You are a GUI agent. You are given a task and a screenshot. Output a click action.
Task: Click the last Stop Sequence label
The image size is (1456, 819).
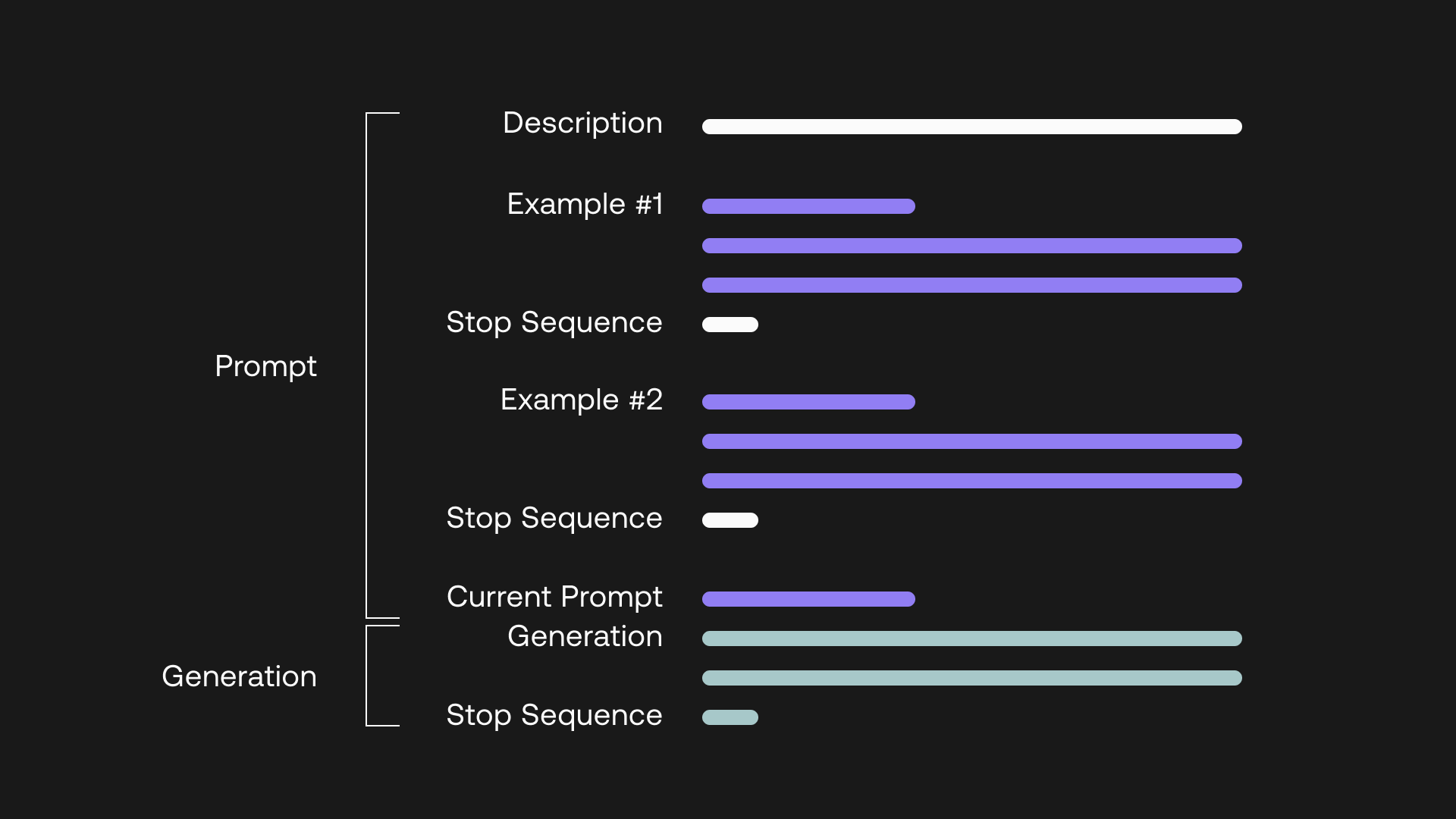[554, 716]
